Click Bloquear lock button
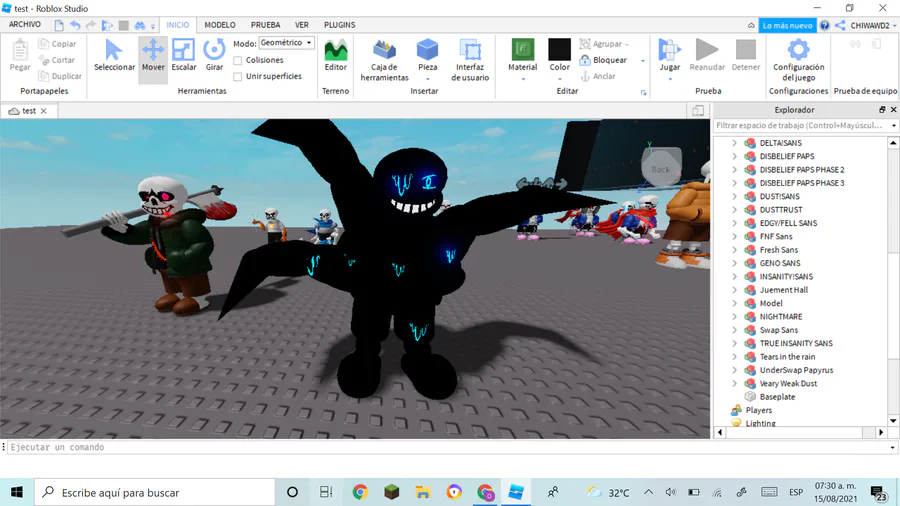This screenshot has width=900, height=506. (603, 60)
